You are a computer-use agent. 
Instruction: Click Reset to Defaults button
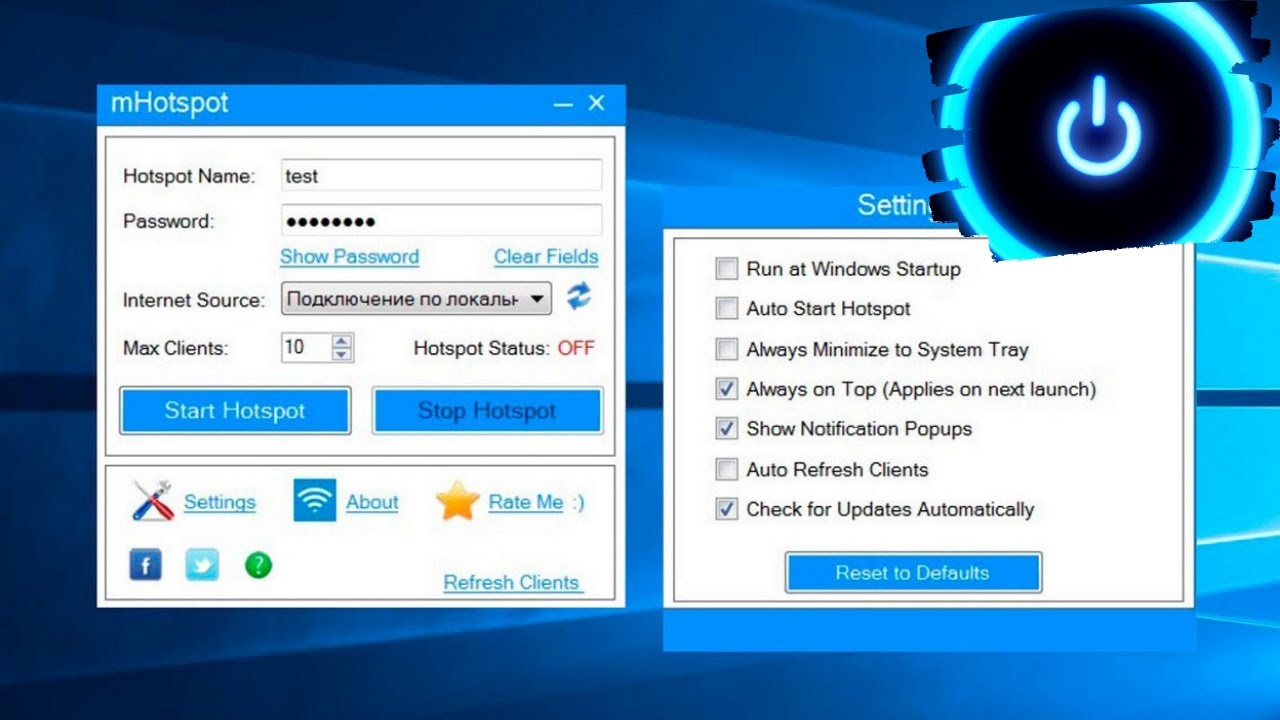click(x=913, y=573)
